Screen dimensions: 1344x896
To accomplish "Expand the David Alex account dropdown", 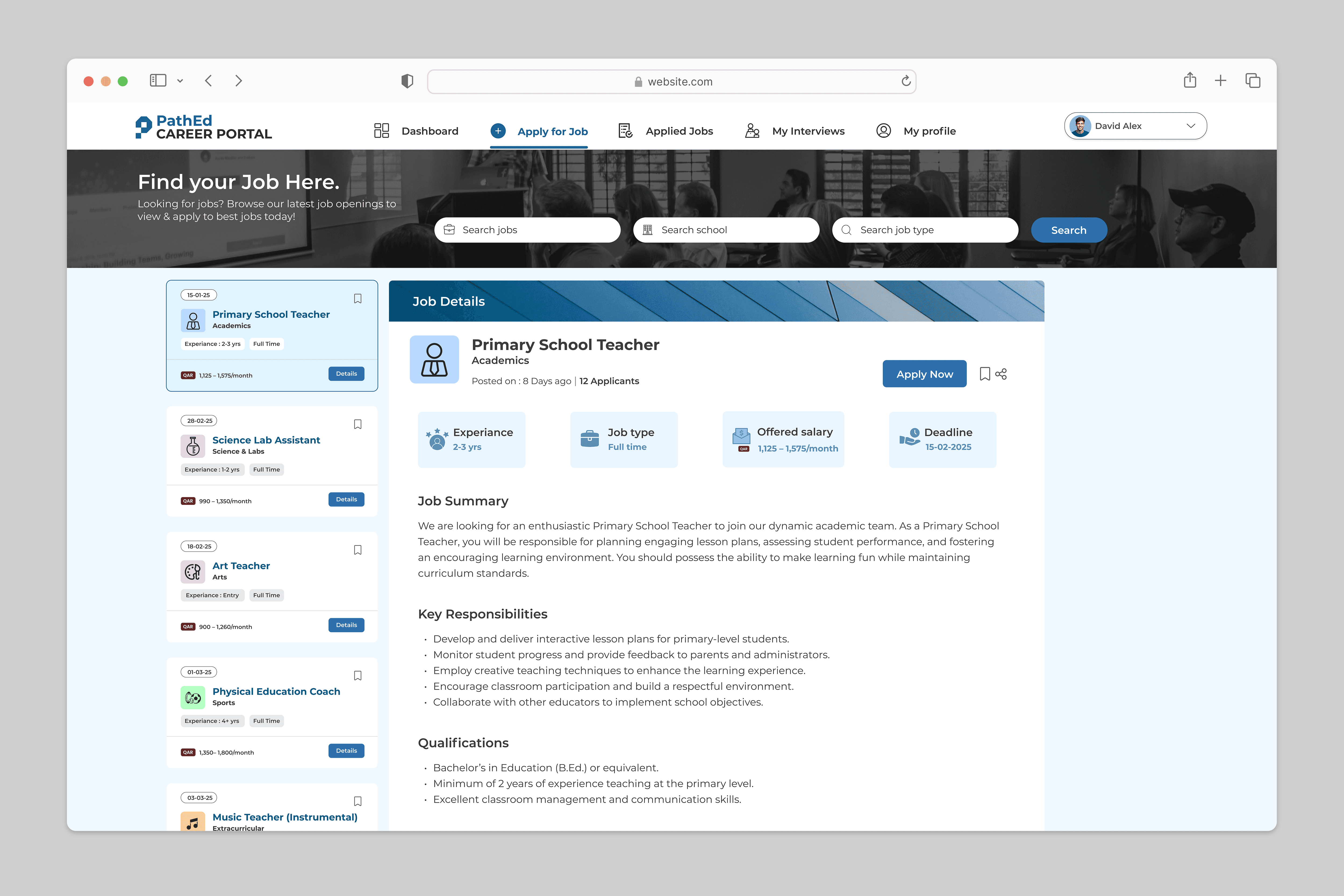I will point(1191,126).
